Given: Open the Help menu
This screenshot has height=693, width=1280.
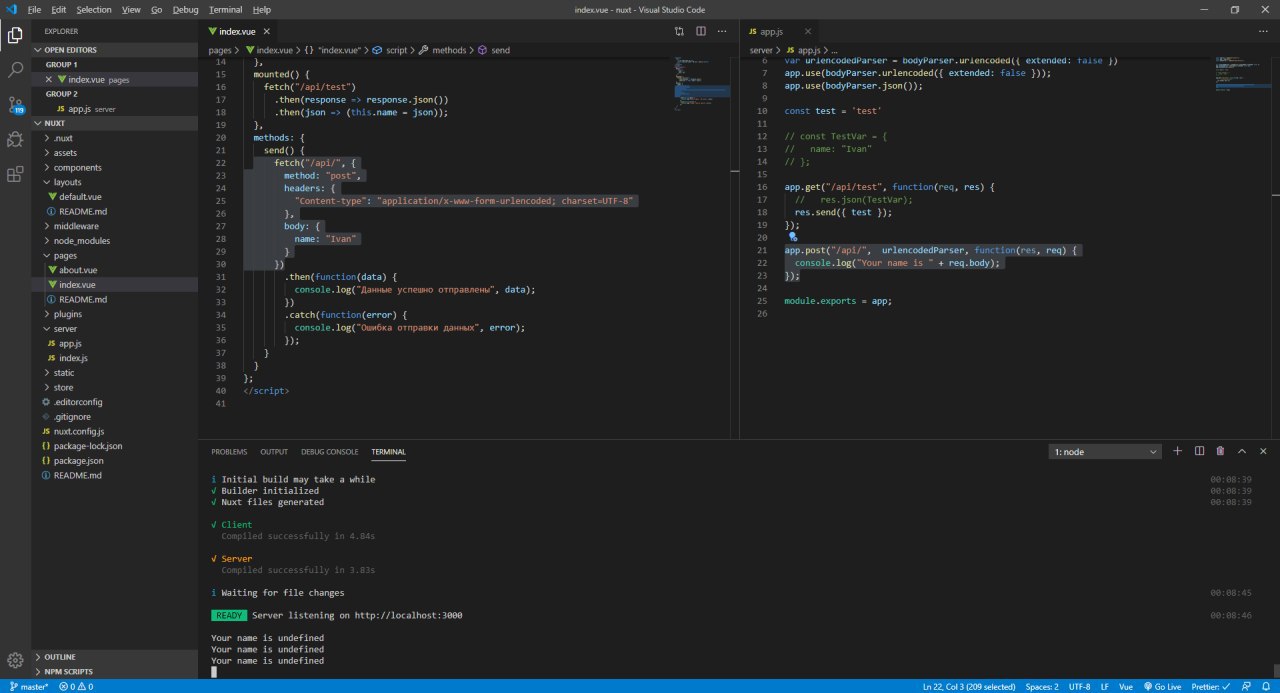Looking at the screenshot, I should tap(262, 9).
